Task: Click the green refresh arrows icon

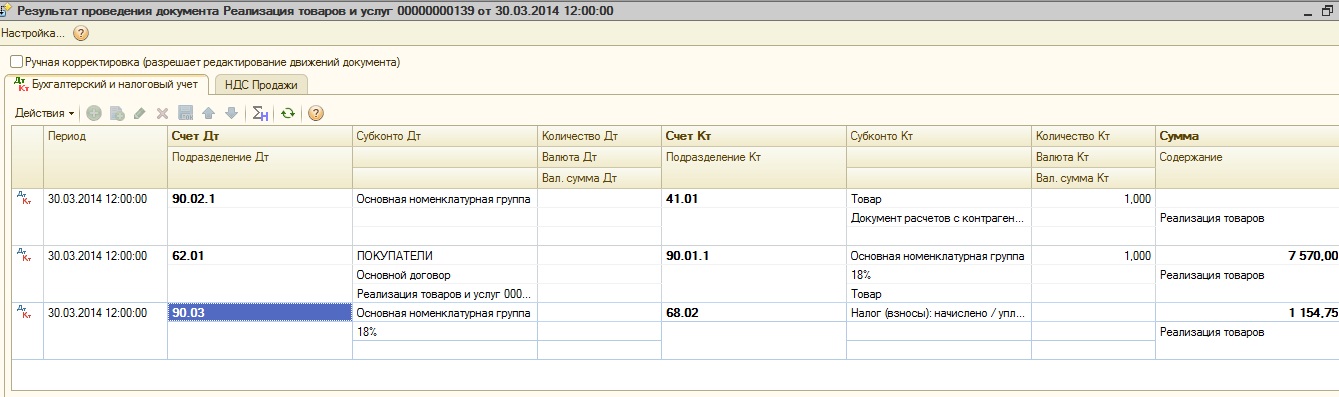Action: click(x=287, y=113)
